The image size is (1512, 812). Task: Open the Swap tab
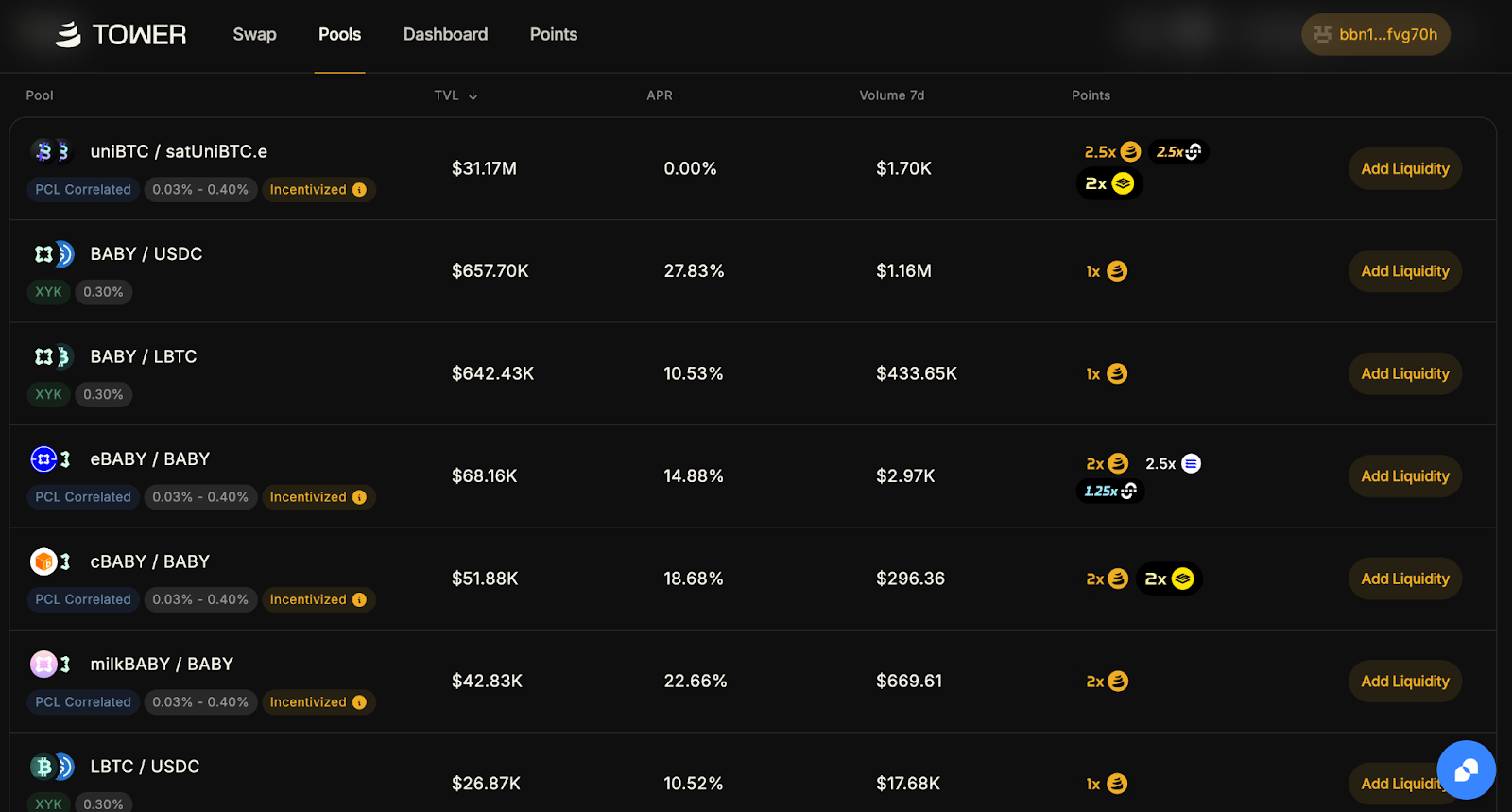(x=254, y=34)
